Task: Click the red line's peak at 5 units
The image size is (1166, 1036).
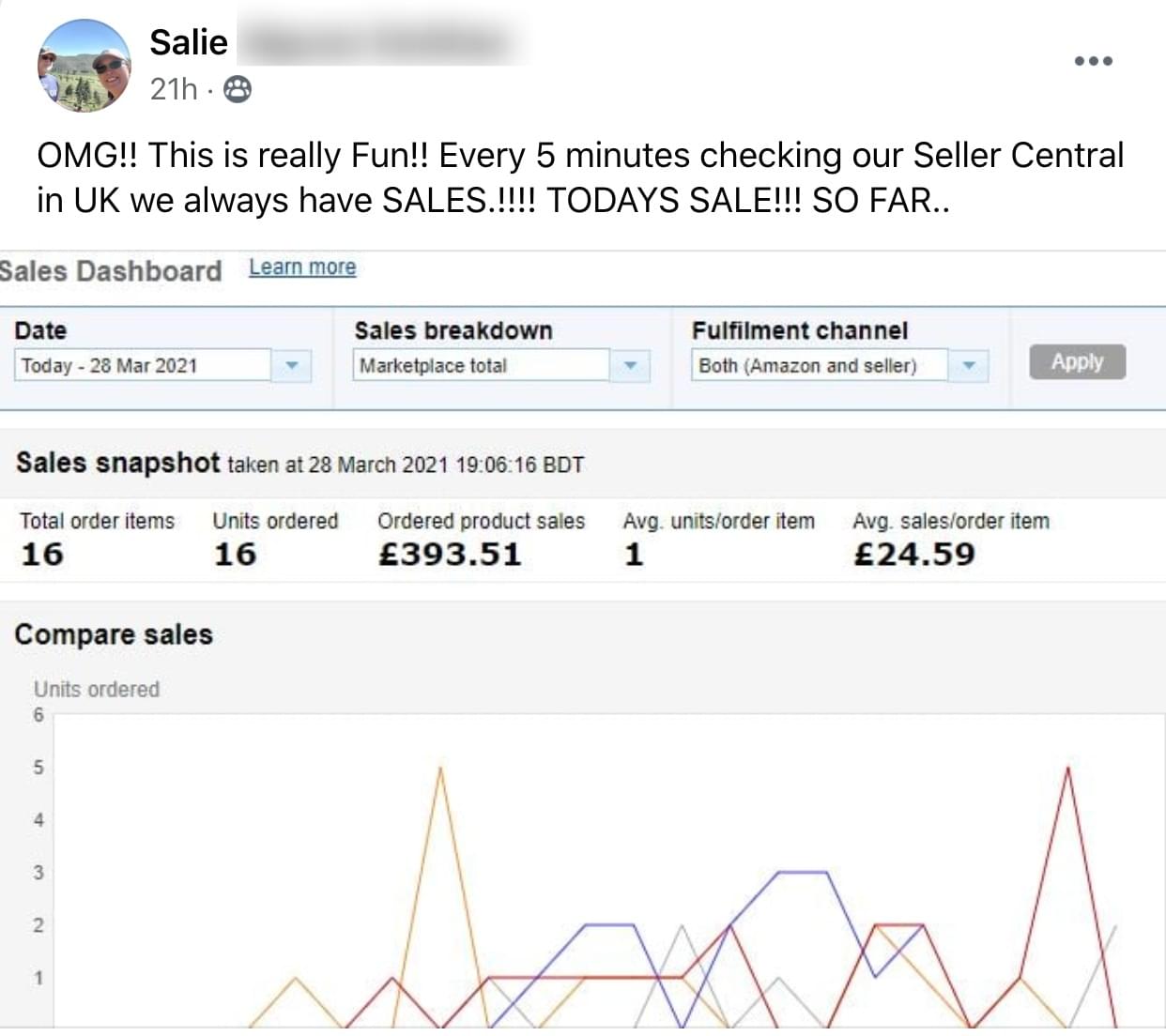Action: (1067, 769)
